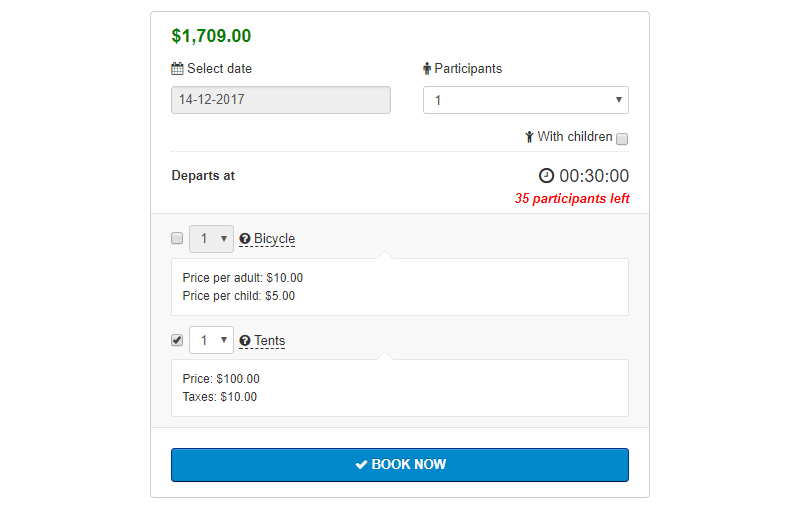Click the child icon beside With children
The height and width of the screenshot is (510, 800).
pos(529,137)
